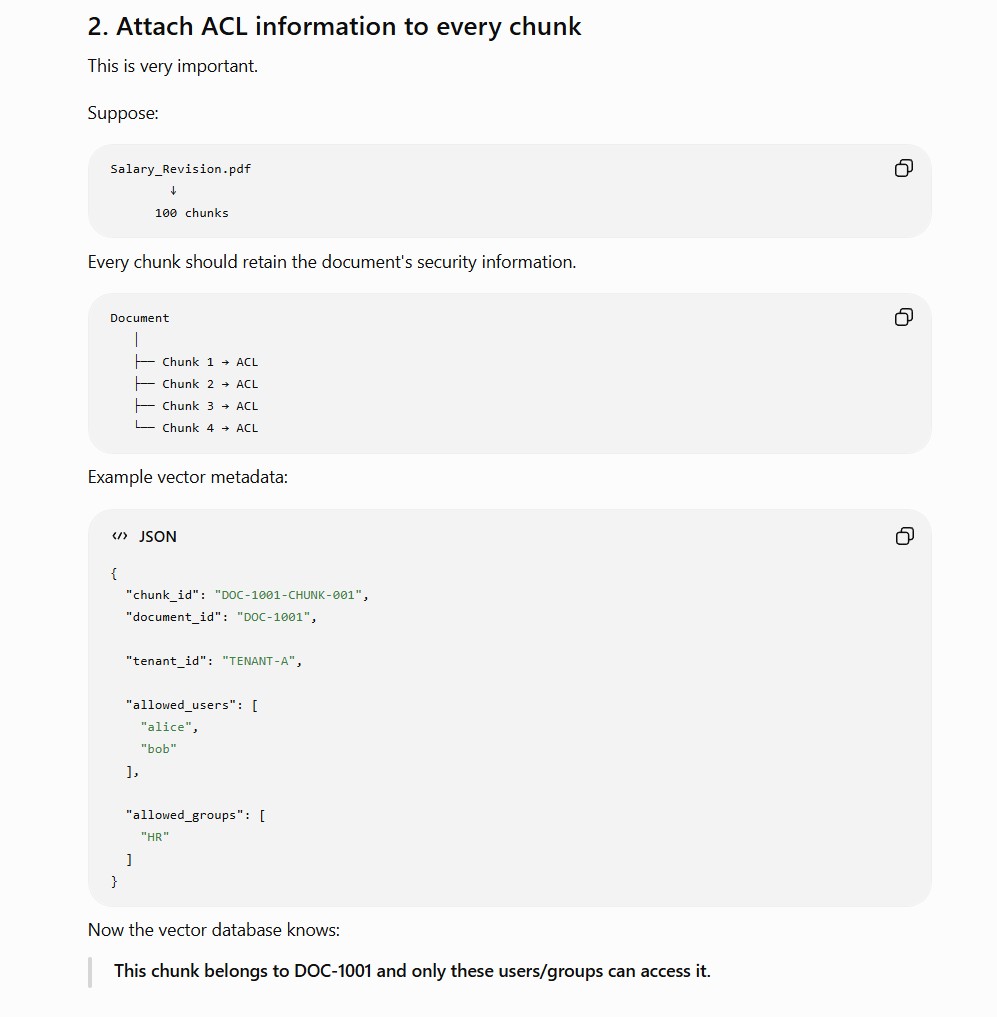Viewport: 997px width, 1017px height.
Task: Copy the JSON metadata code block
Action: coord(904,536)
